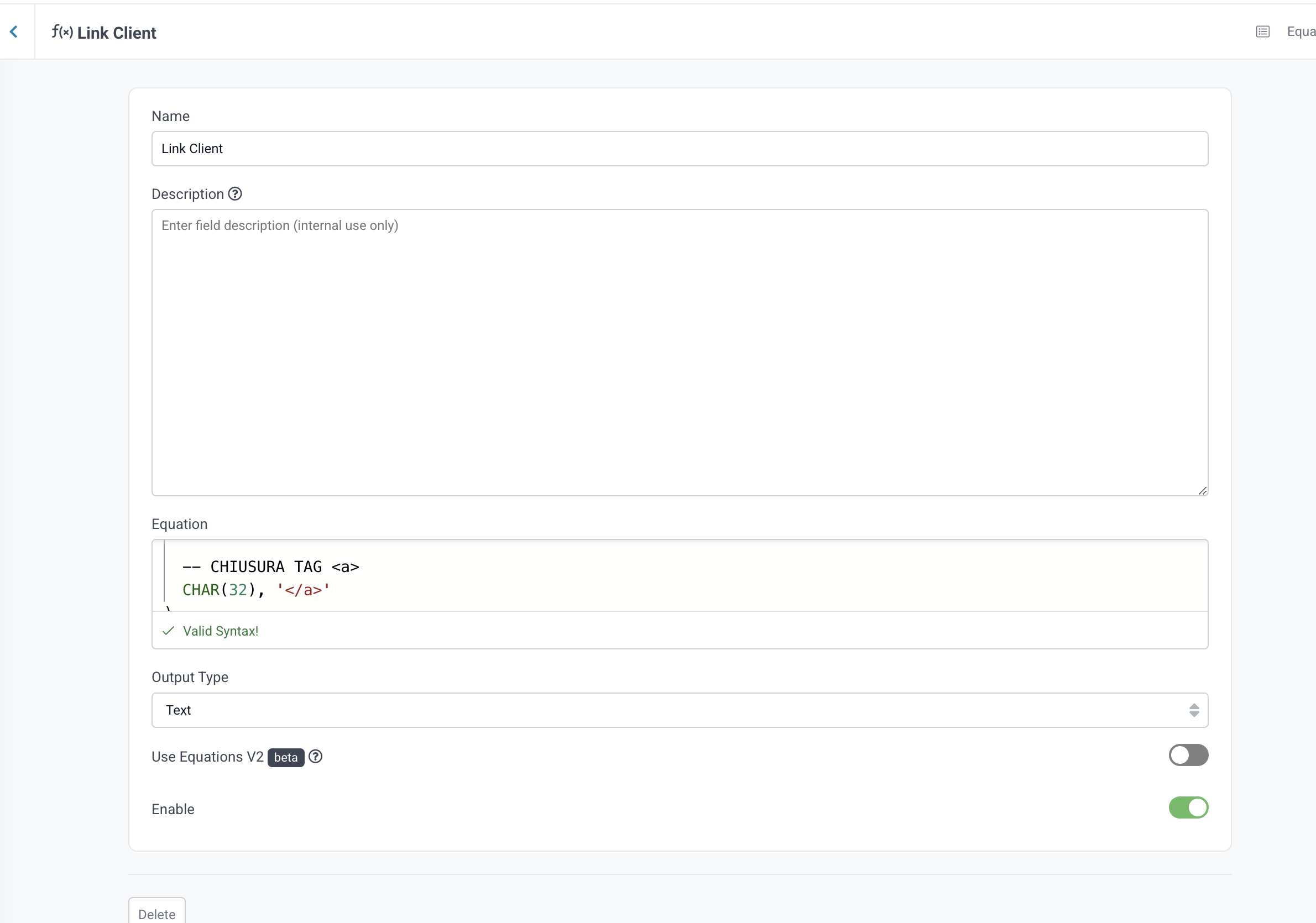
Task: Click the Valid Syntax checkmark icon
Action: click(x=168, y=631)
